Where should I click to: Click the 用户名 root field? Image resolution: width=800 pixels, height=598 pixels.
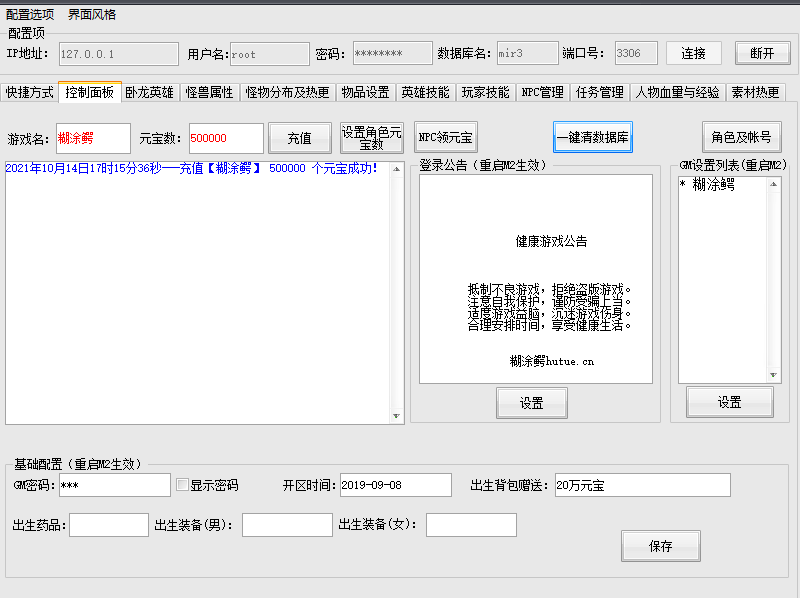(269, 54)
